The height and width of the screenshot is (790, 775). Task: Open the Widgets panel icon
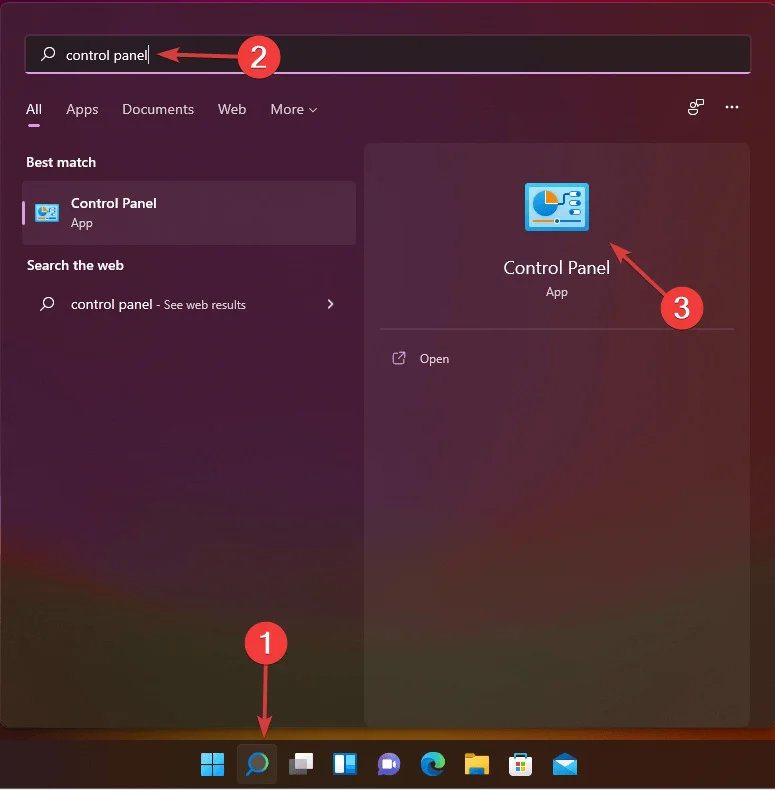345,764
